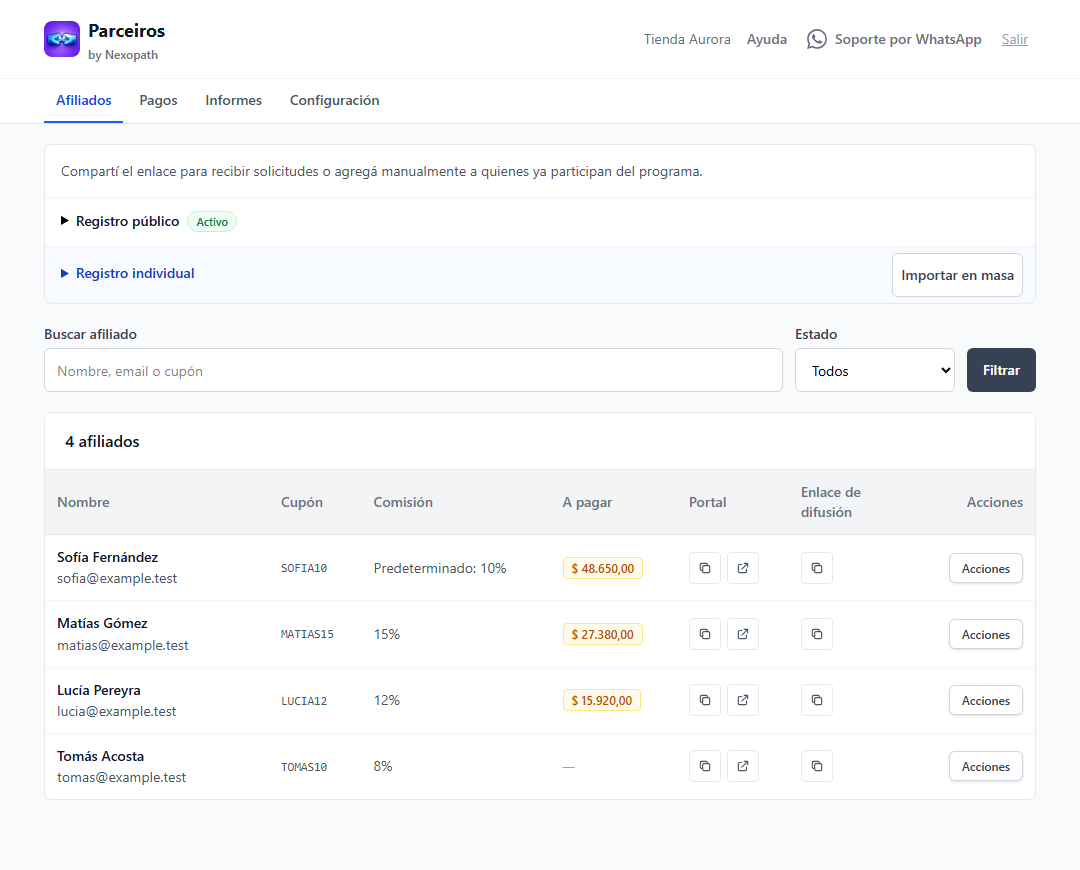Copy the diffusion link for Matías Gómez
The image size is (1080, 870).
click(817, 634)
